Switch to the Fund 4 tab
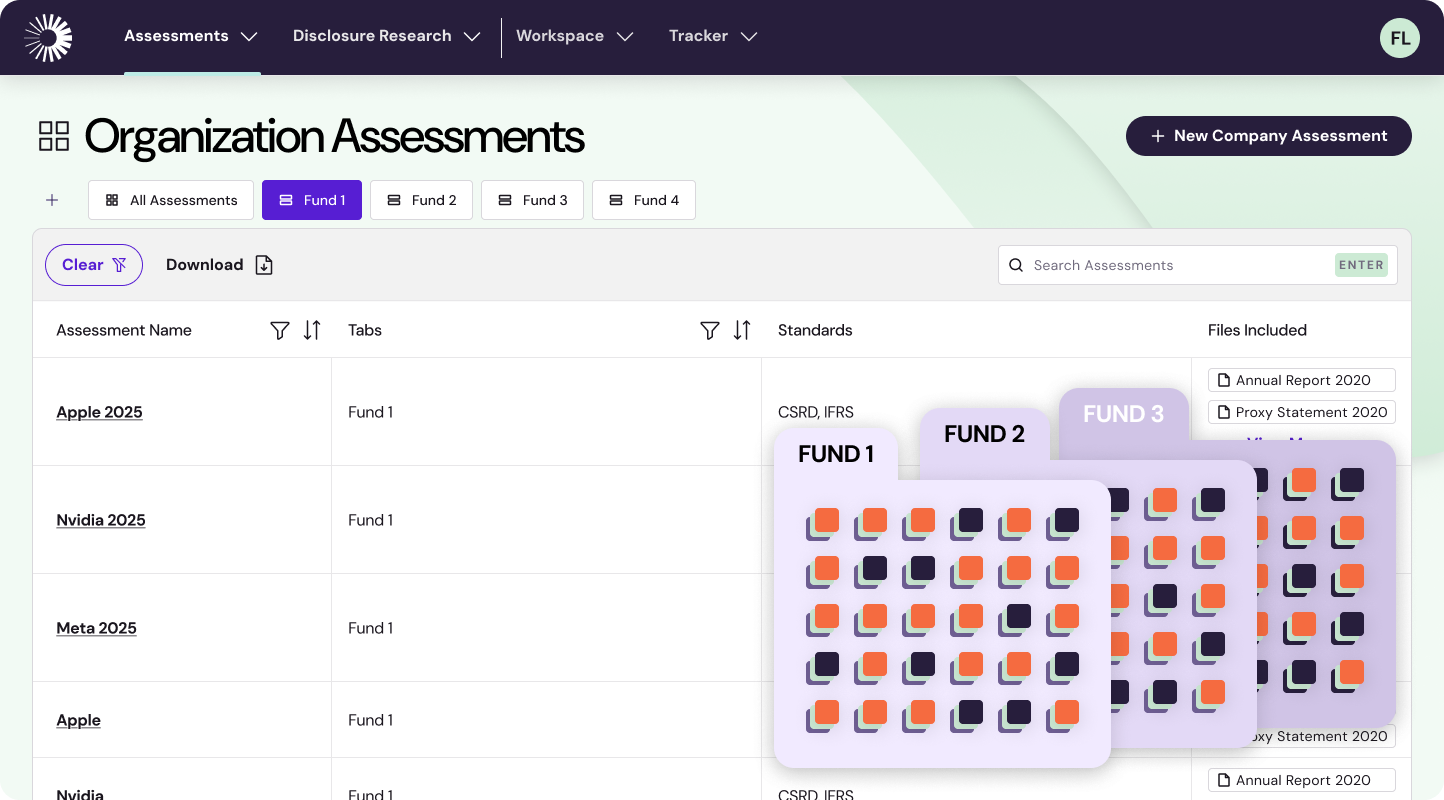 click(643, 200)
